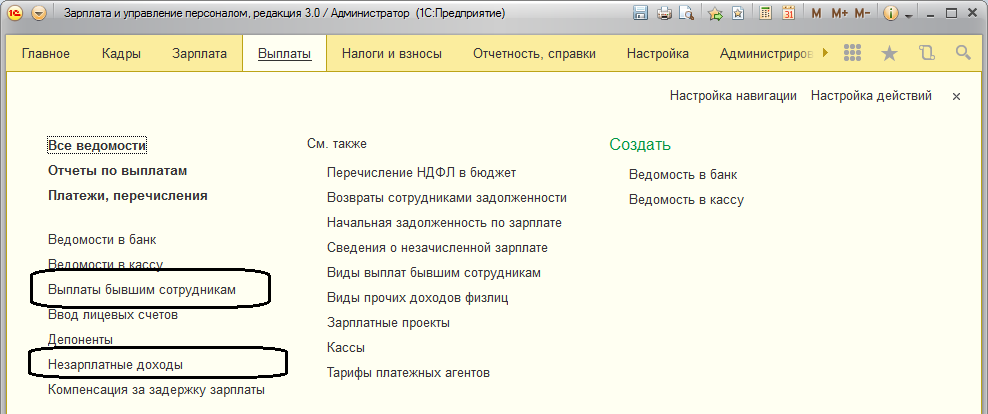The image size is (988, 414).
Task: Open Настройка навигации
Action: click(x=733, y=96)
